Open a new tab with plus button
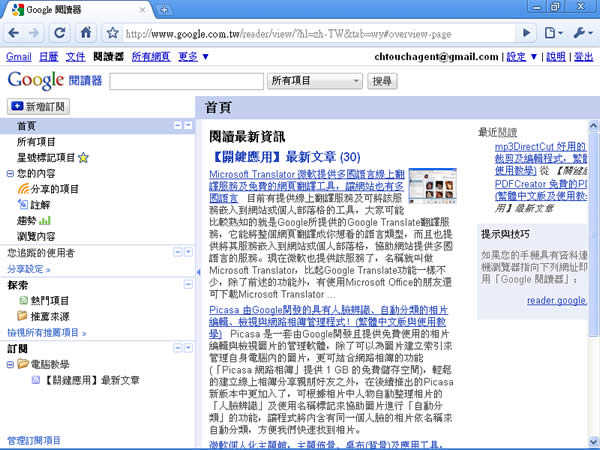600x450 pixels. pos(164,10)
